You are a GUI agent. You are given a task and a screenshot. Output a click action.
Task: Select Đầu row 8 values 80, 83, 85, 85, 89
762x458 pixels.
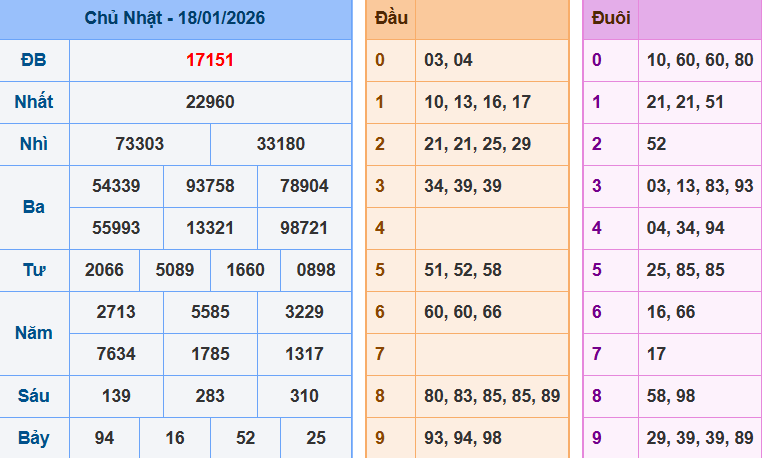coord(492,396)
